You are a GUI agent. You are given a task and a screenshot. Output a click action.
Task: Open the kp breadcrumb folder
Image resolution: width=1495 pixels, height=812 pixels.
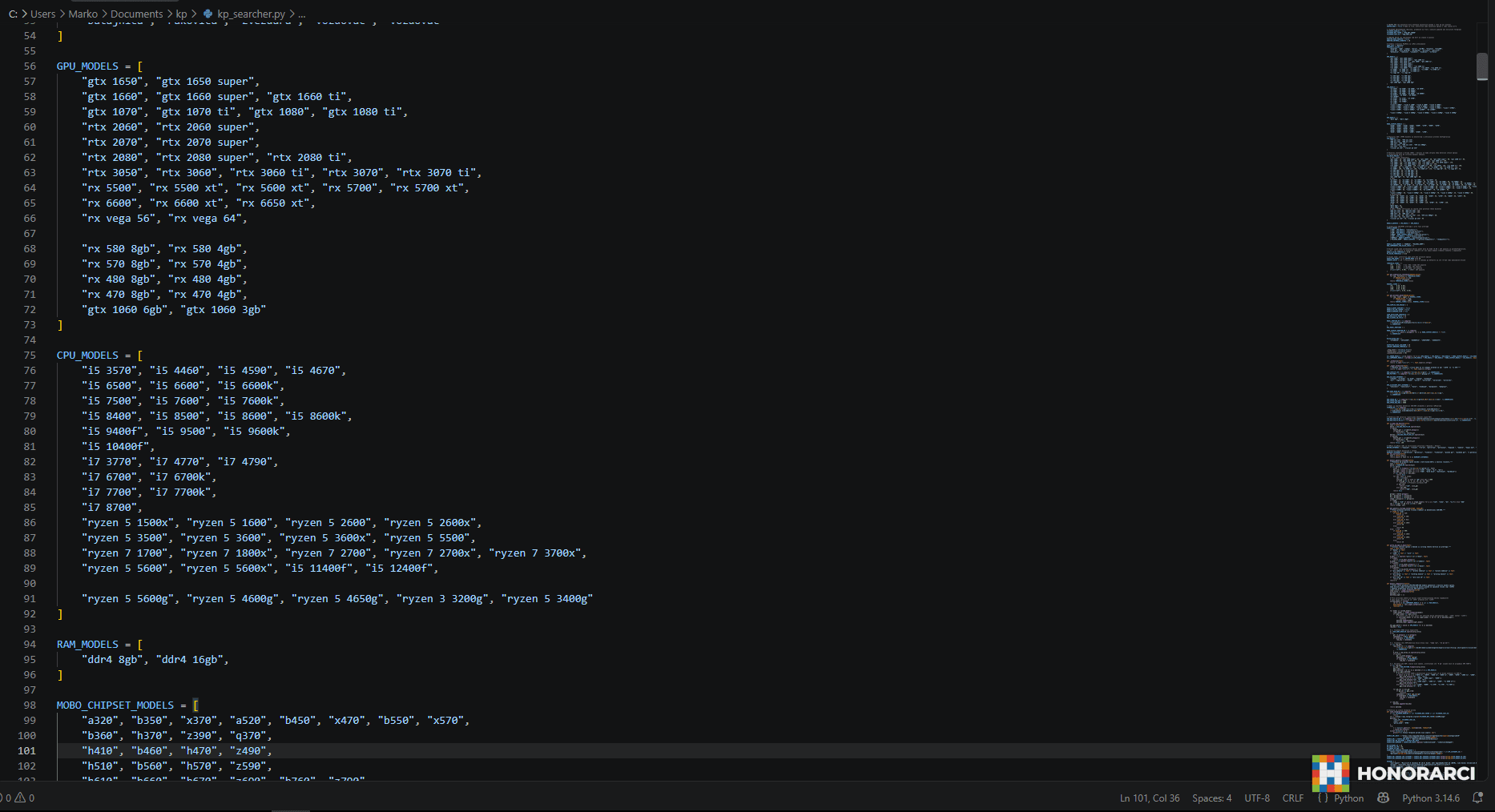182,14
